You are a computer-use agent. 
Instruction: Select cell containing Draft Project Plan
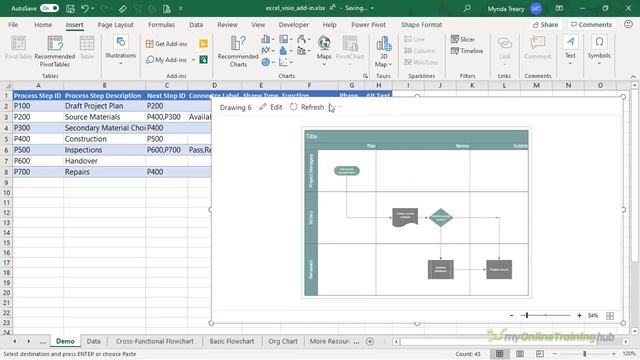pos(104,106)
